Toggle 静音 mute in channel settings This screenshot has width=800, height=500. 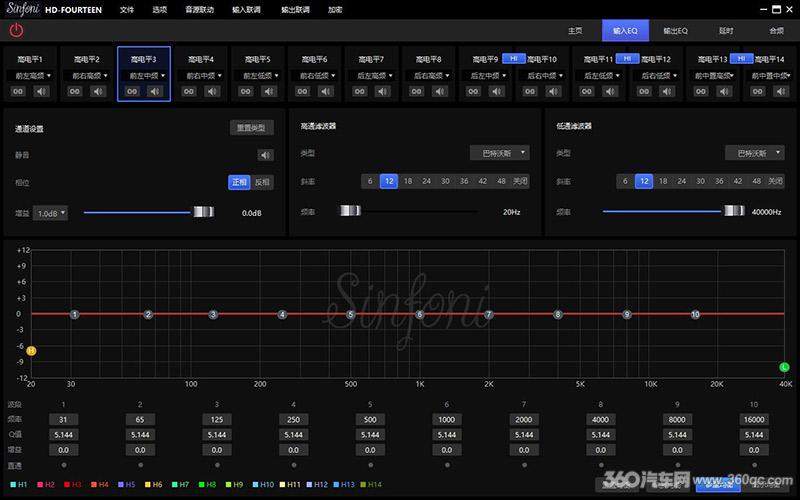point(265,155)
